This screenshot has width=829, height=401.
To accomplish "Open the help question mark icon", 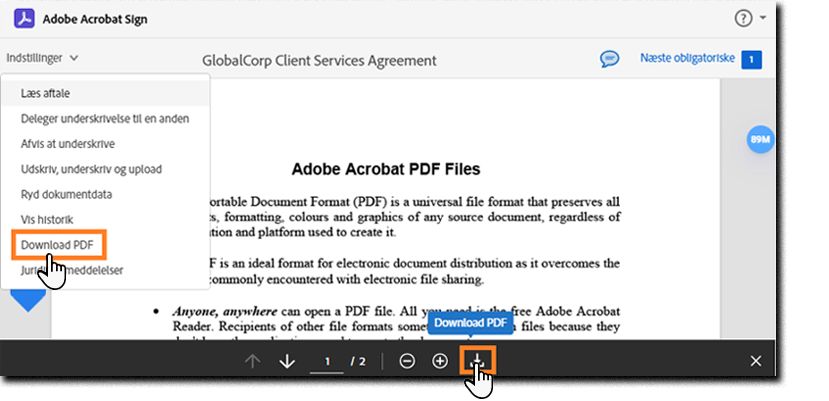I will [743, 19].
